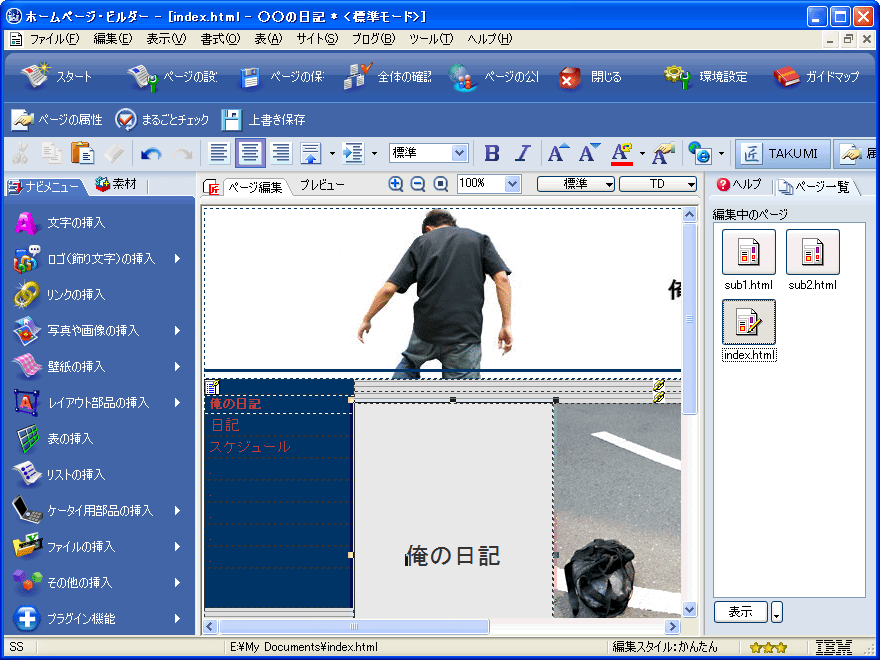Viewport: 880px width, 660px height.
Task: Click the Start (スタート) toolbar icon
Action: click(x=35, y=76)
